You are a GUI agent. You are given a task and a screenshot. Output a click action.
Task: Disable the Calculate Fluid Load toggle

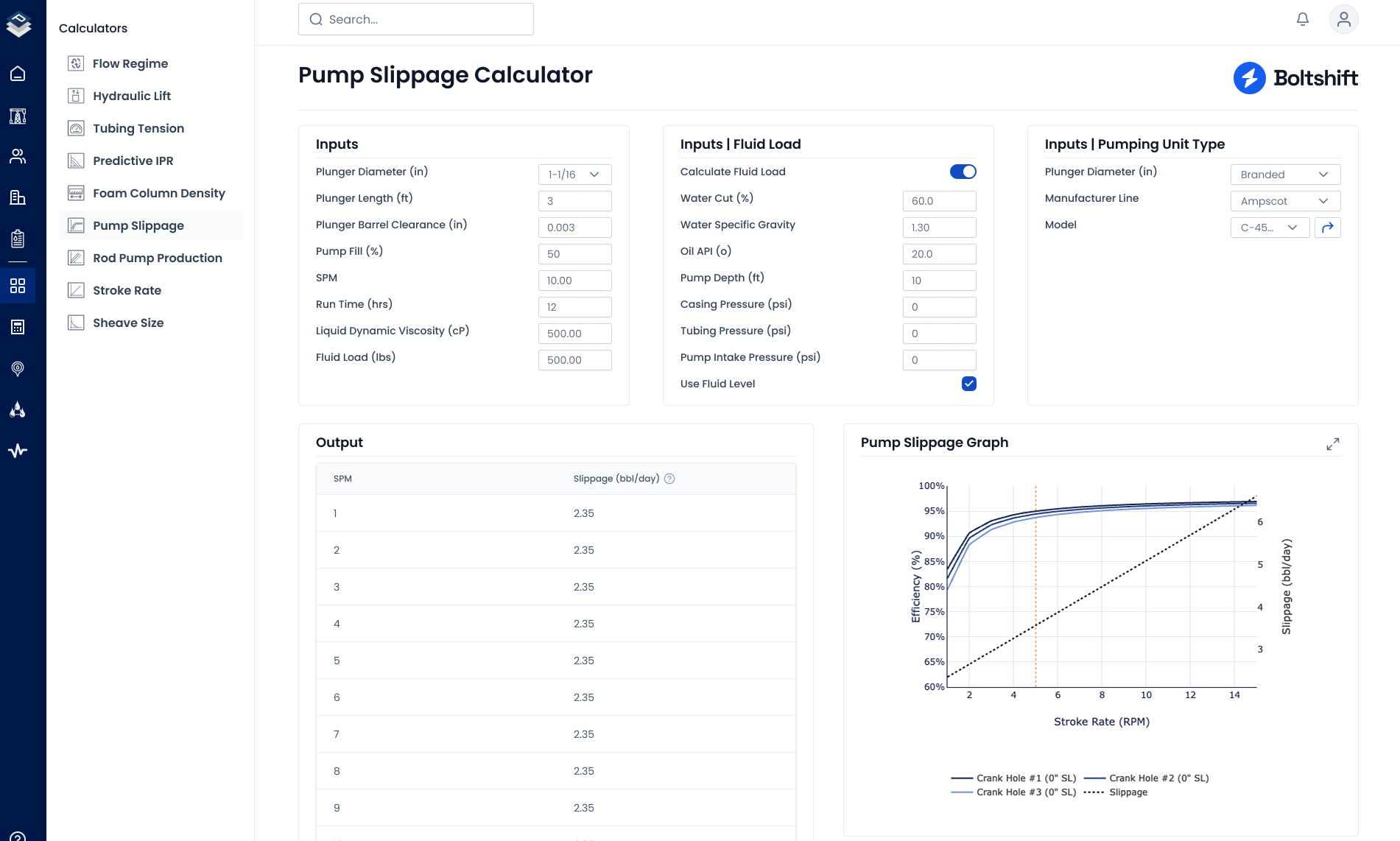pos(963,172)
